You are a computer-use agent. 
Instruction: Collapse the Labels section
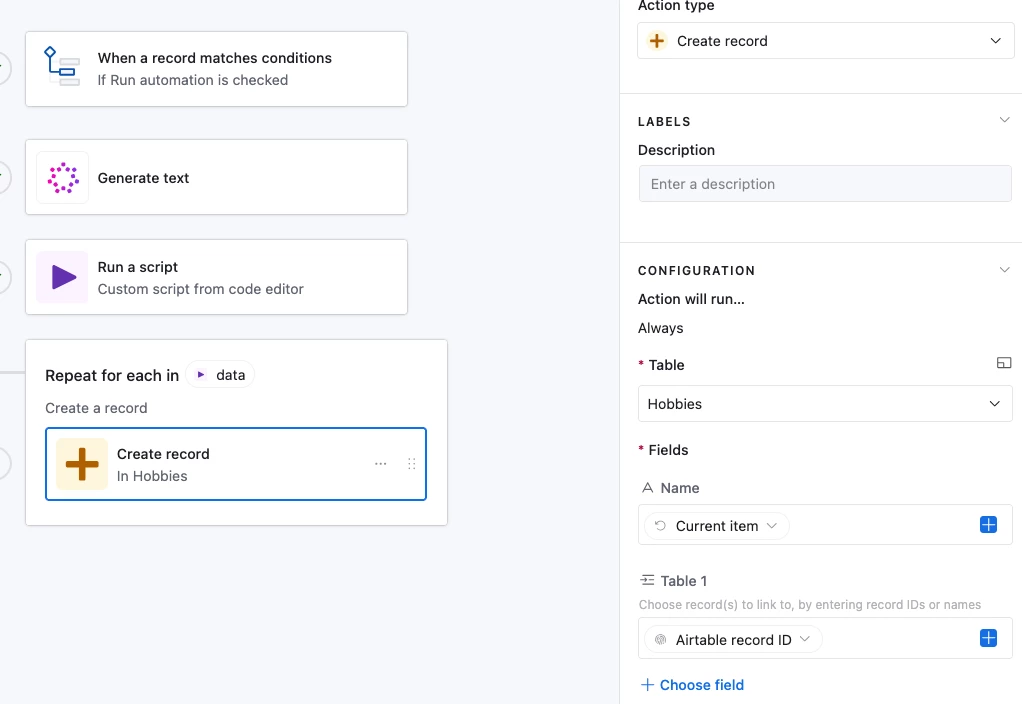1004,121
